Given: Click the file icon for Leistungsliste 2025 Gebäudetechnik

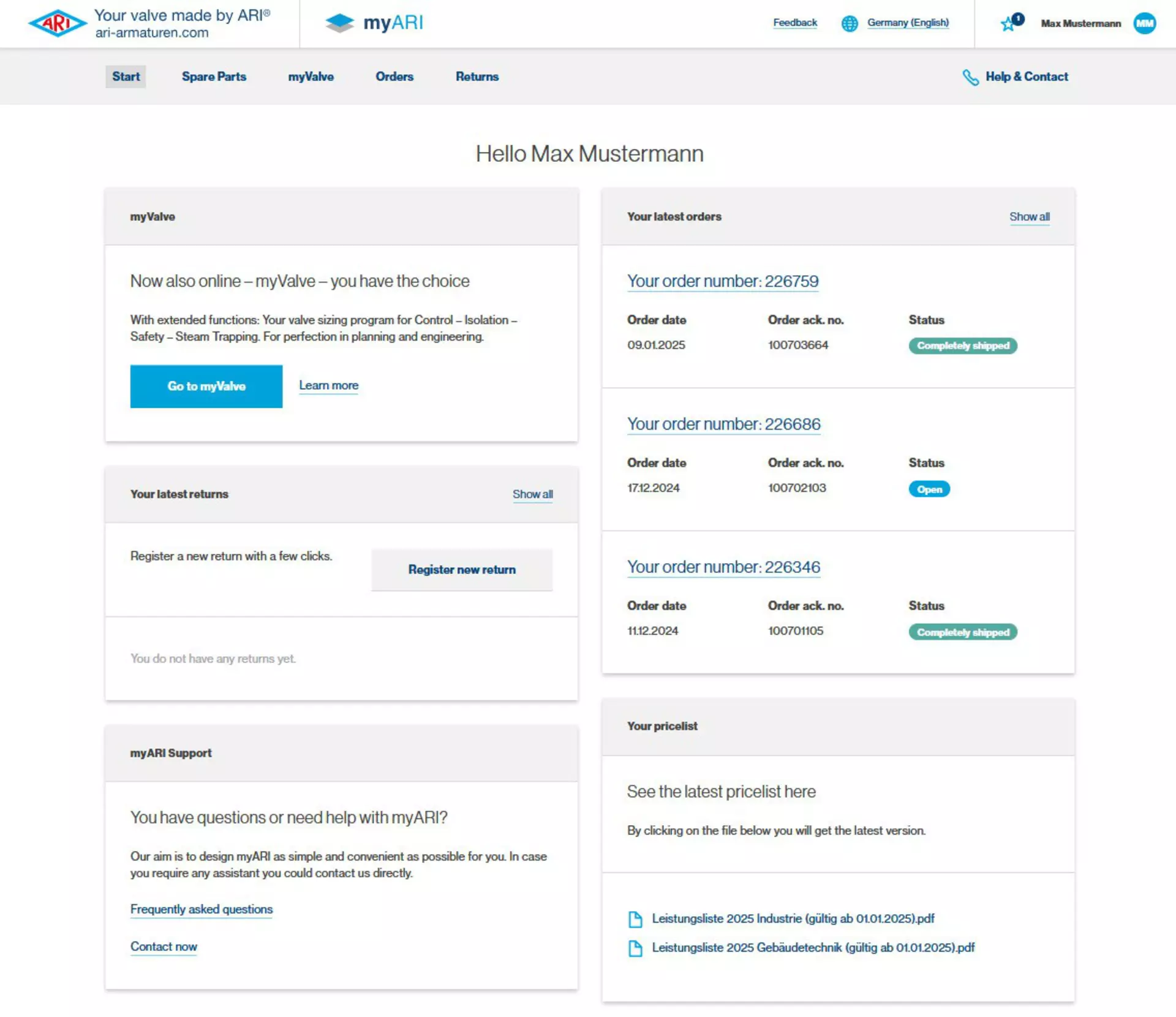Looking at the screenshot, I should coord(635,948).
